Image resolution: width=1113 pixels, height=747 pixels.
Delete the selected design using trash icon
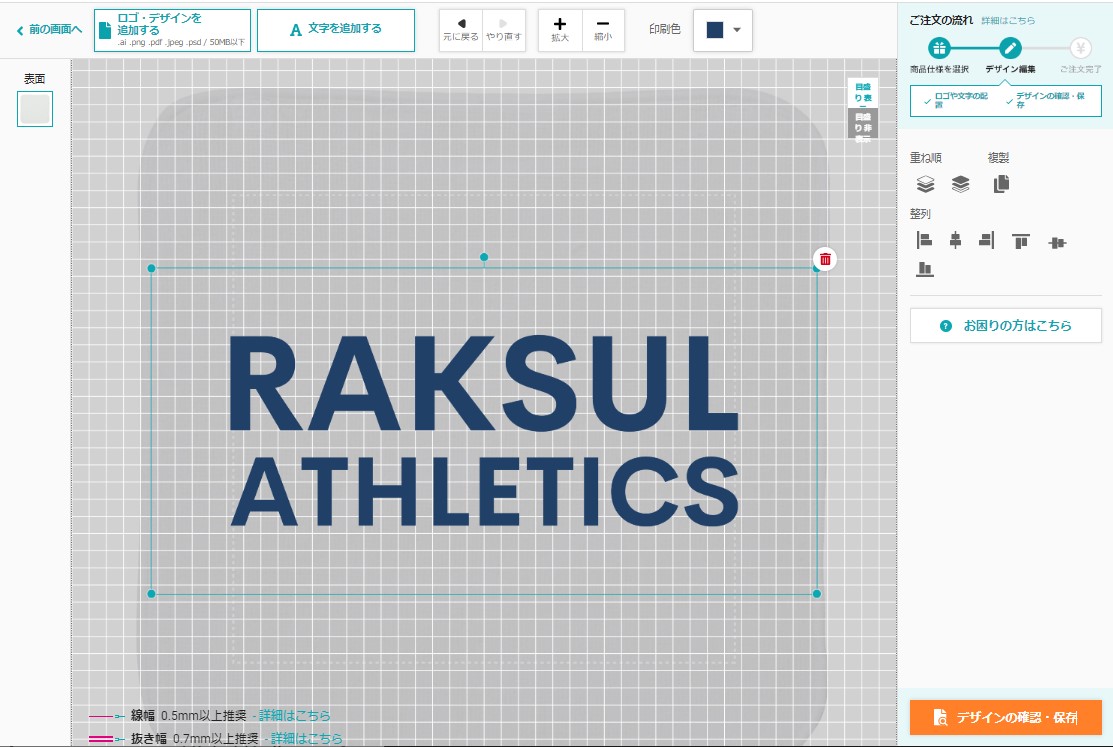825,259
